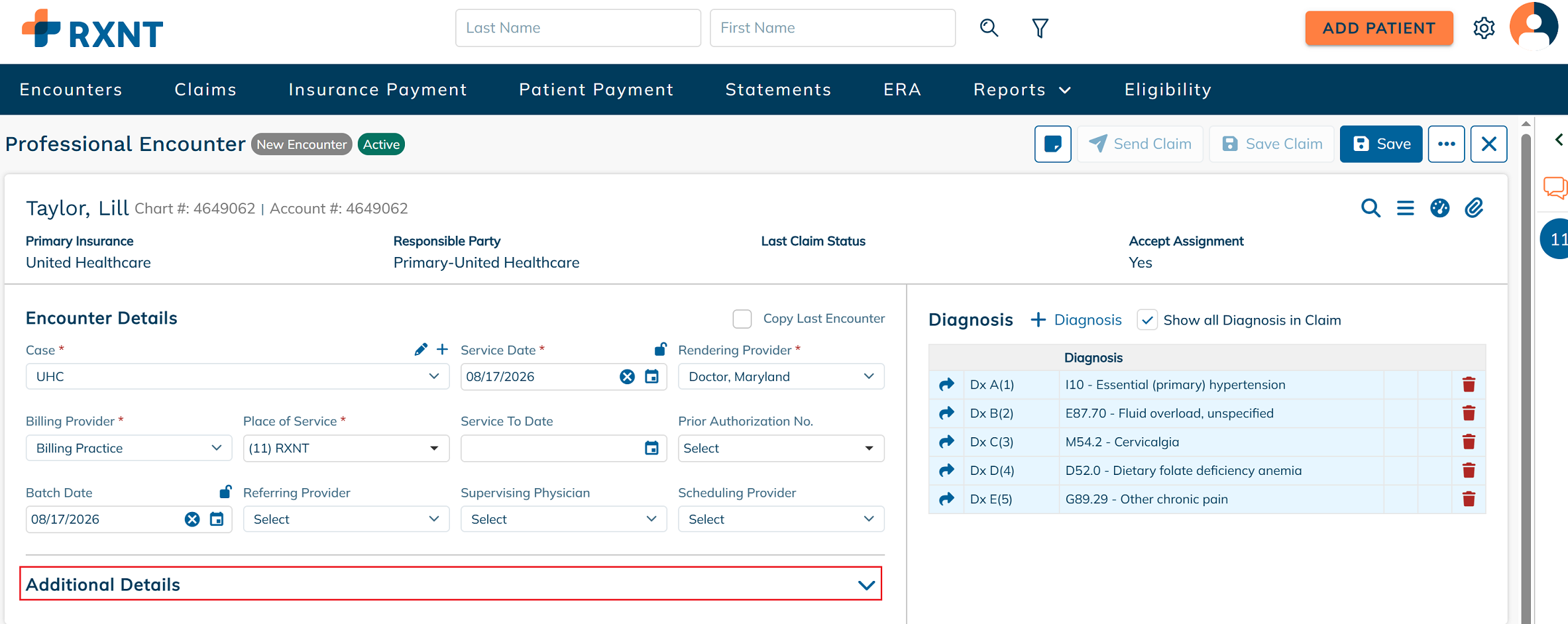Open the chat bubble side icon

[x=1555, y=187]
